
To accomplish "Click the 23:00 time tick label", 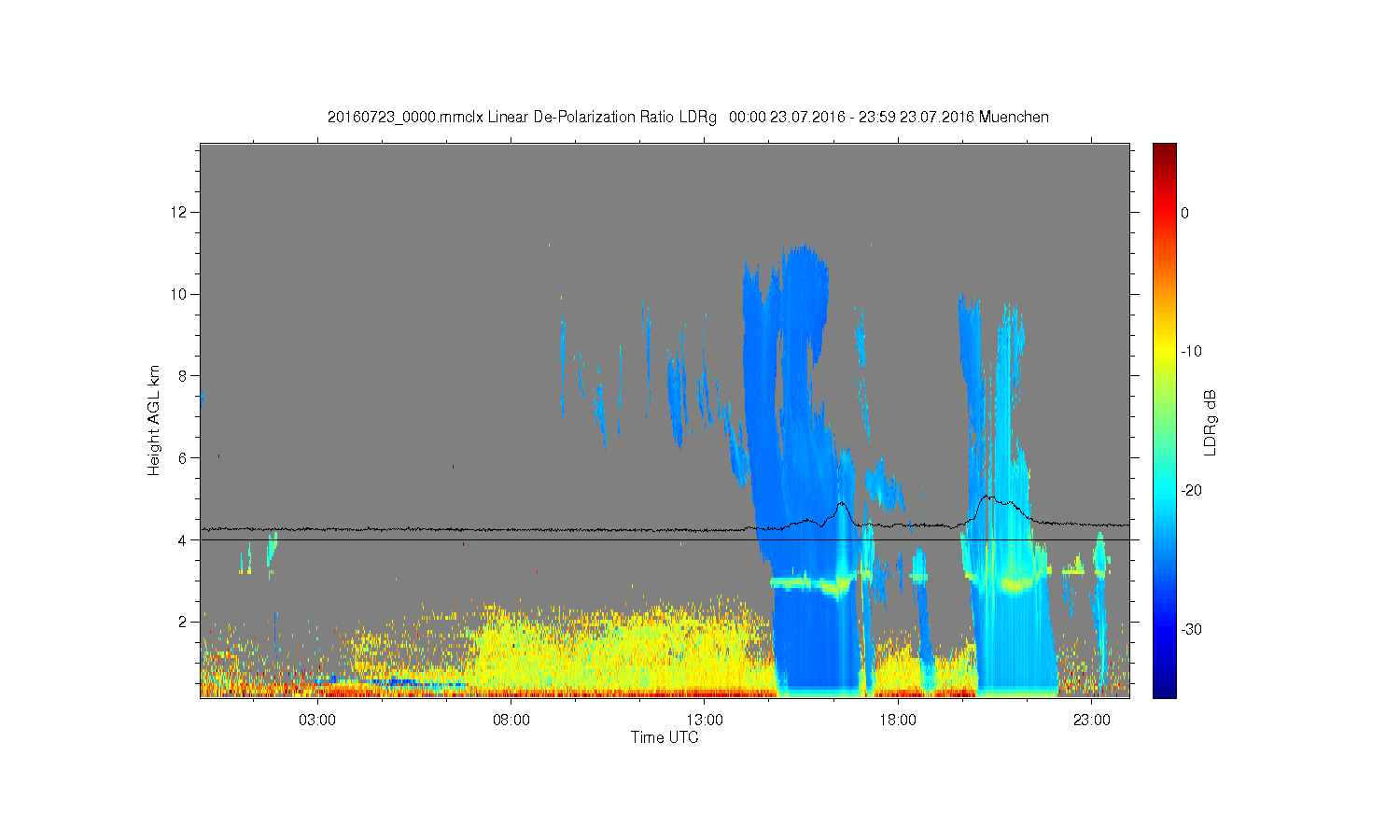I will point(1092,721).
